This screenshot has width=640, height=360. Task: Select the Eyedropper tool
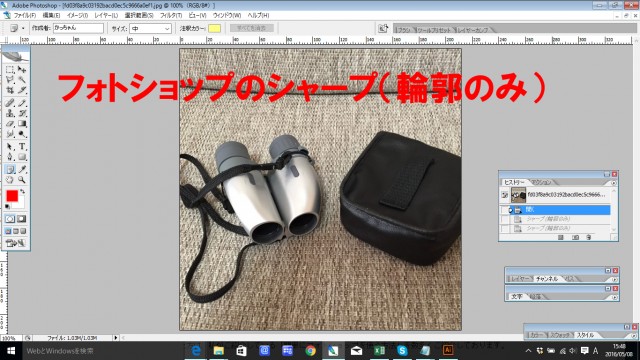coord(22,169)
